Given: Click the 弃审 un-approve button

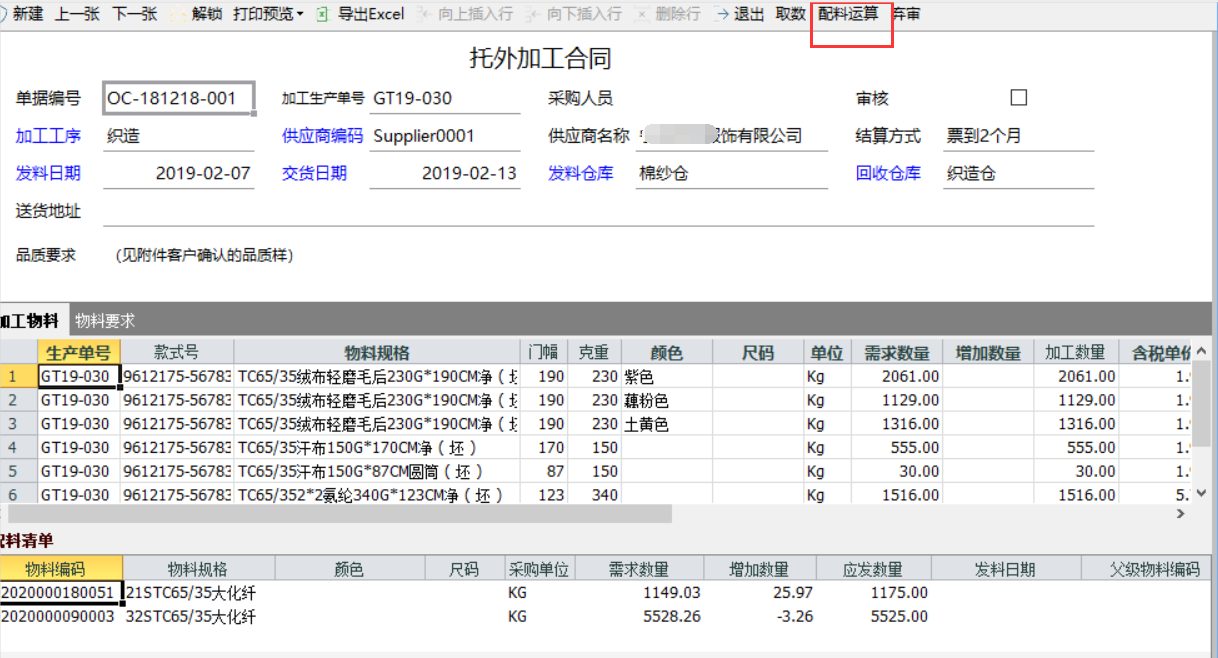Looking at the screenshot, I should 906,14.
